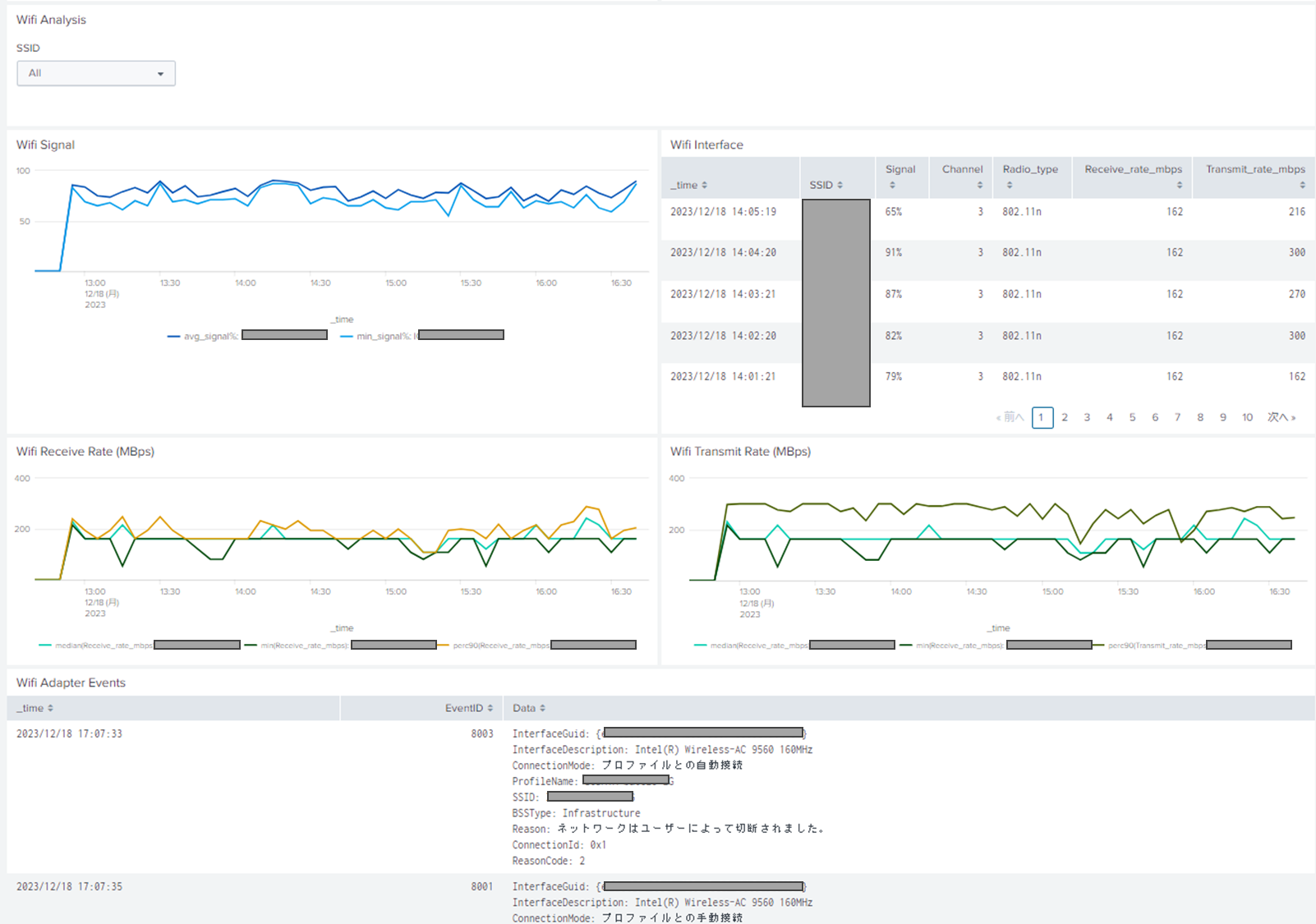Image resolution: width=1316 pixels, height=924 pixels.
Task: Select row timestamp 2023/12/18 14:02:20
Action: 723,335
